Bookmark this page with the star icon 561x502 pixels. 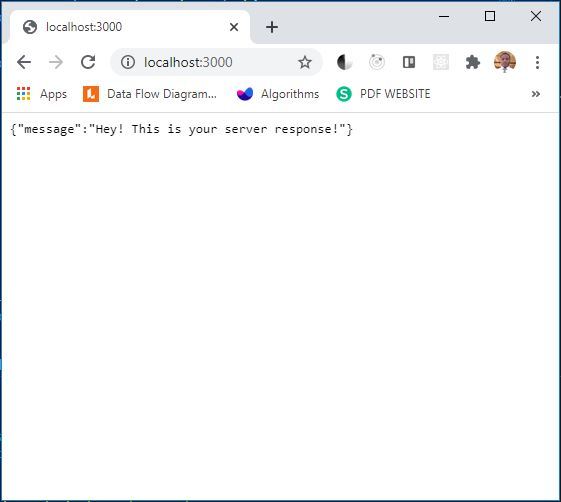304,62
